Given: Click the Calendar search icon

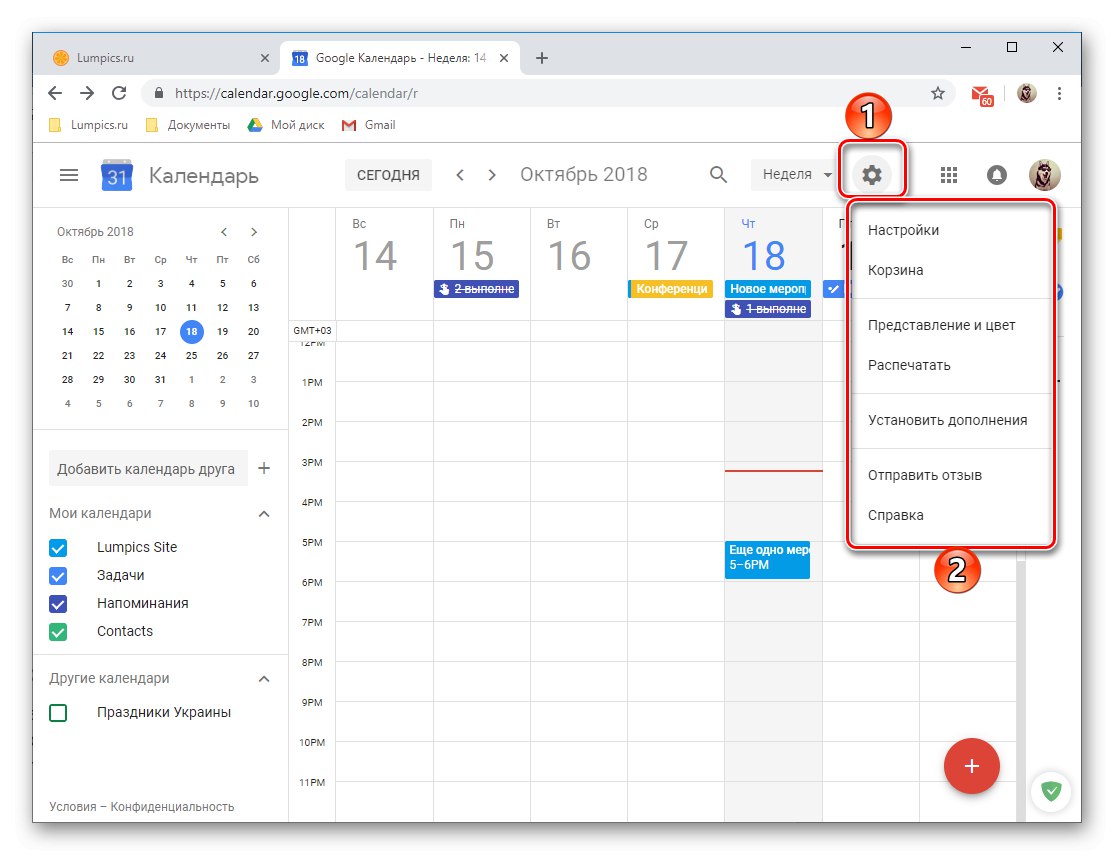Looking at the screenshot, I should click(718, 174).
